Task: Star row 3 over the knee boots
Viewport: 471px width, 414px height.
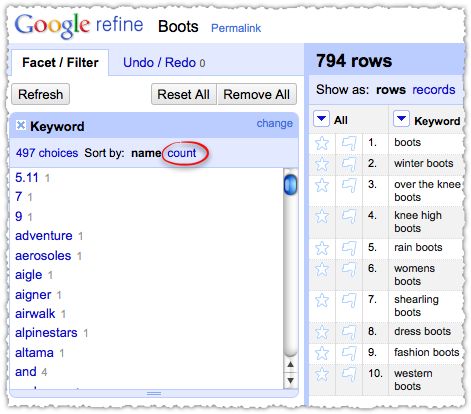Action: coord(322,185)
